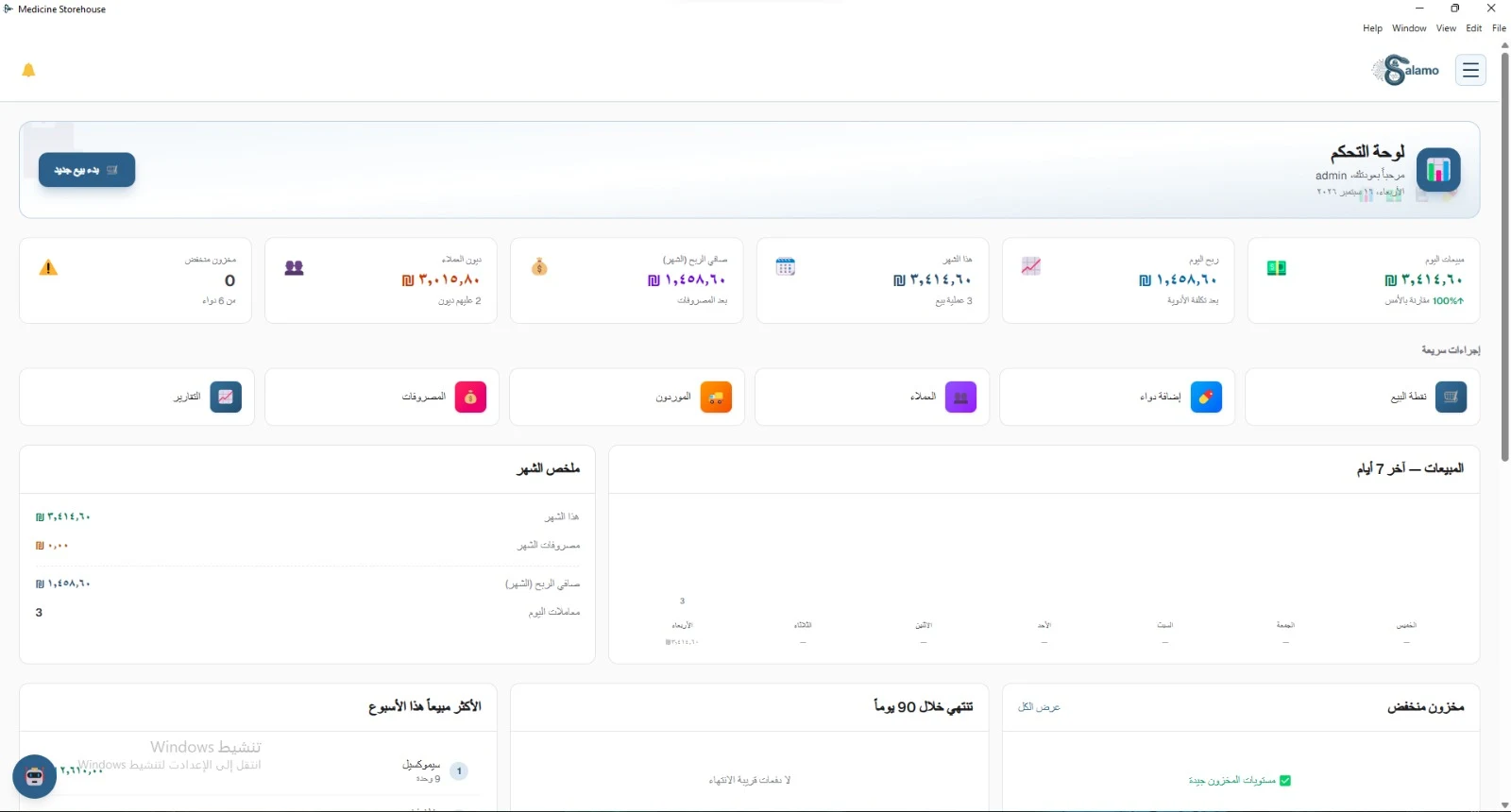Click the rank 1 badge beside سيموكسيل
Screen dimensions: 1511x812
(460, 771)
